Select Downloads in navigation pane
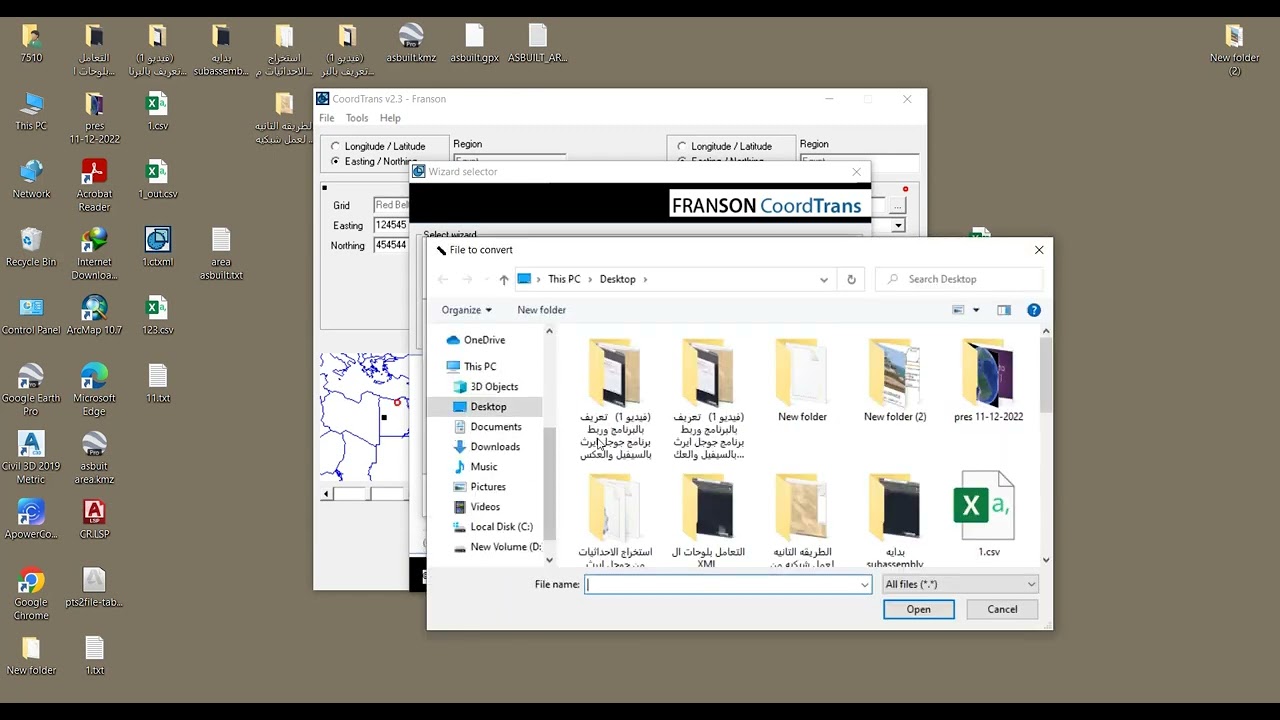Viewport: 1280px width, 720px height. tap(495, 447)
